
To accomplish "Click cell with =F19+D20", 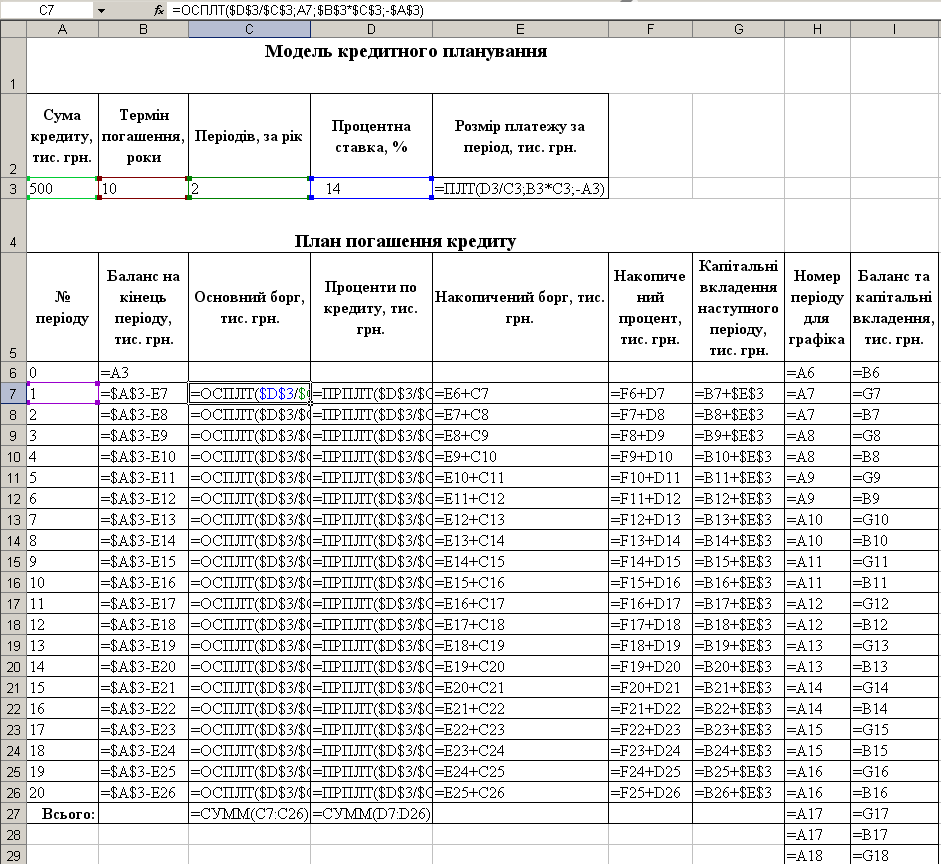I will click(x=651, y=667).
